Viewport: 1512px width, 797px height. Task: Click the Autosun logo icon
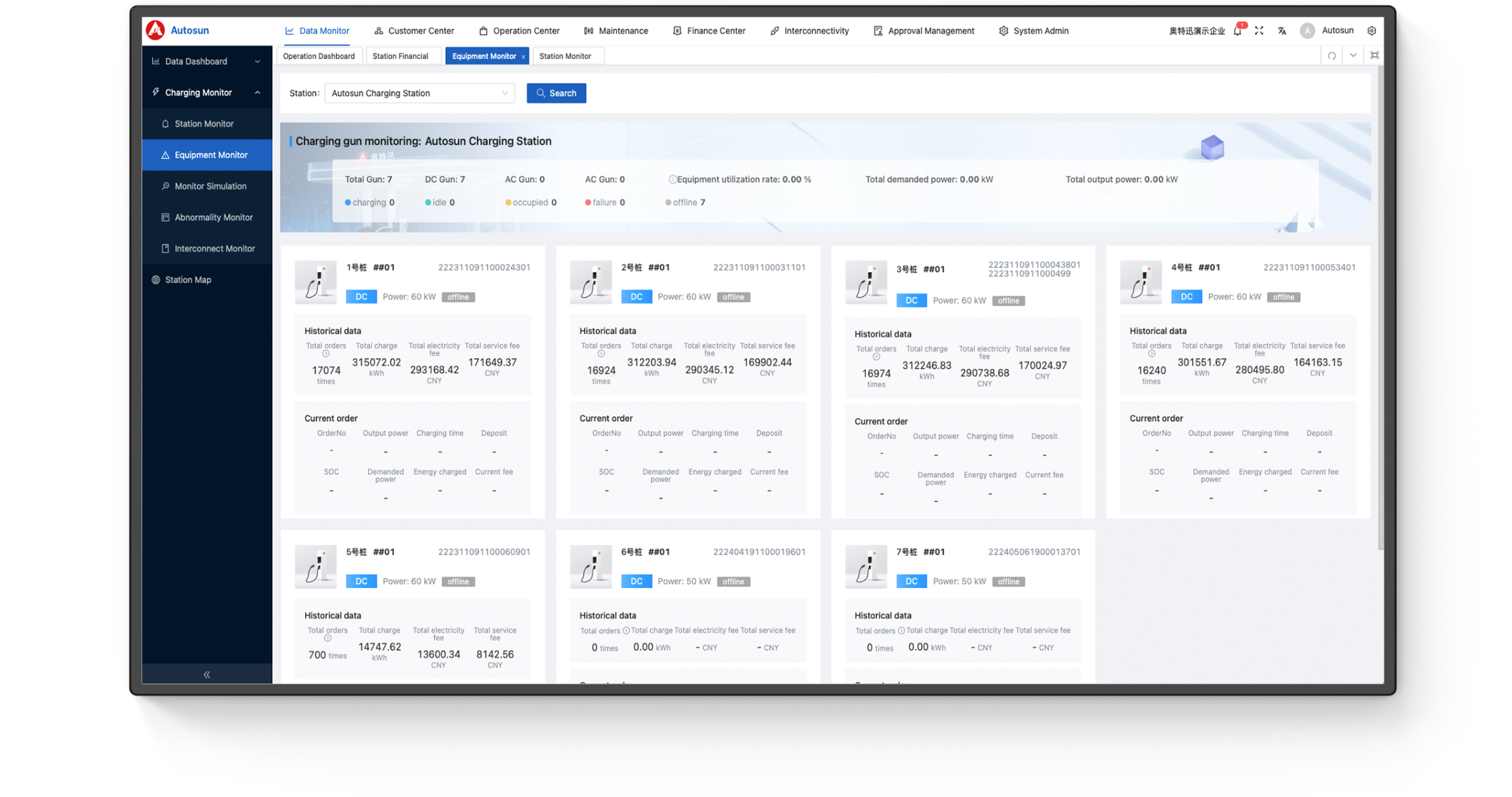coord(155,30)
